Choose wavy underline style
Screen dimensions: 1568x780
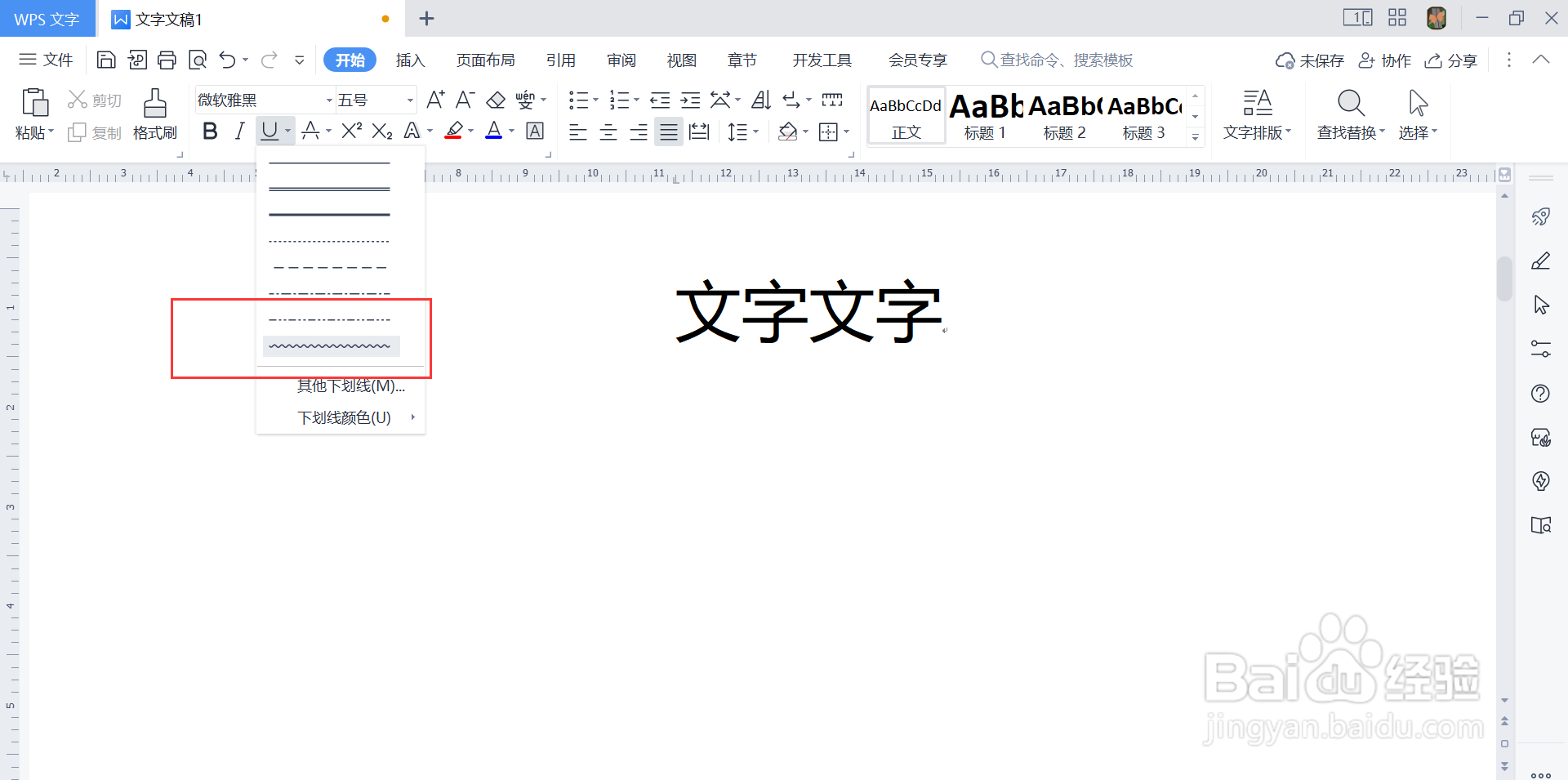tap(331, 346)
